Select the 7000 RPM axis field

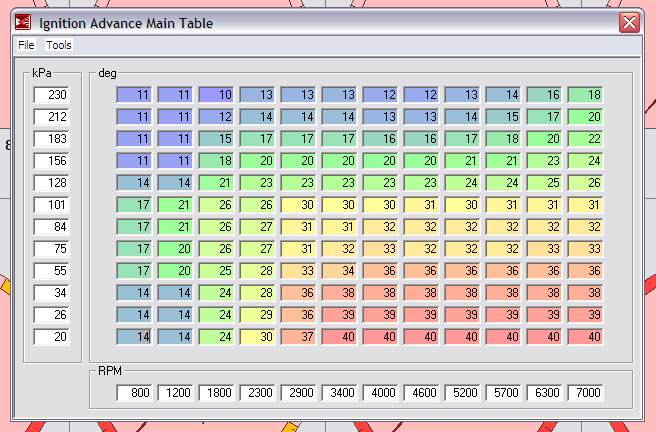coord(585,393)
